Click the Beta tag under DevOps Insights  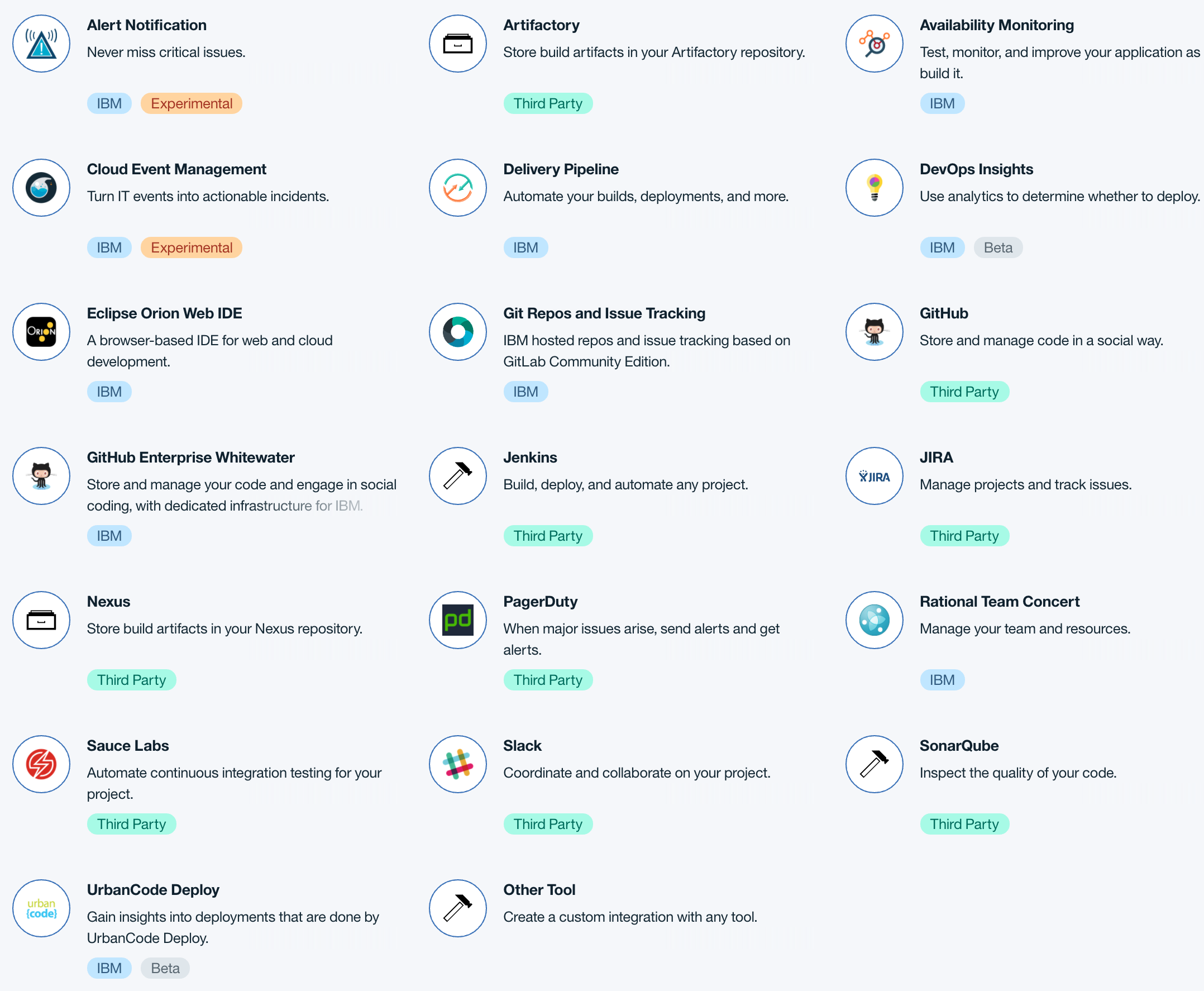coord(997,248)
